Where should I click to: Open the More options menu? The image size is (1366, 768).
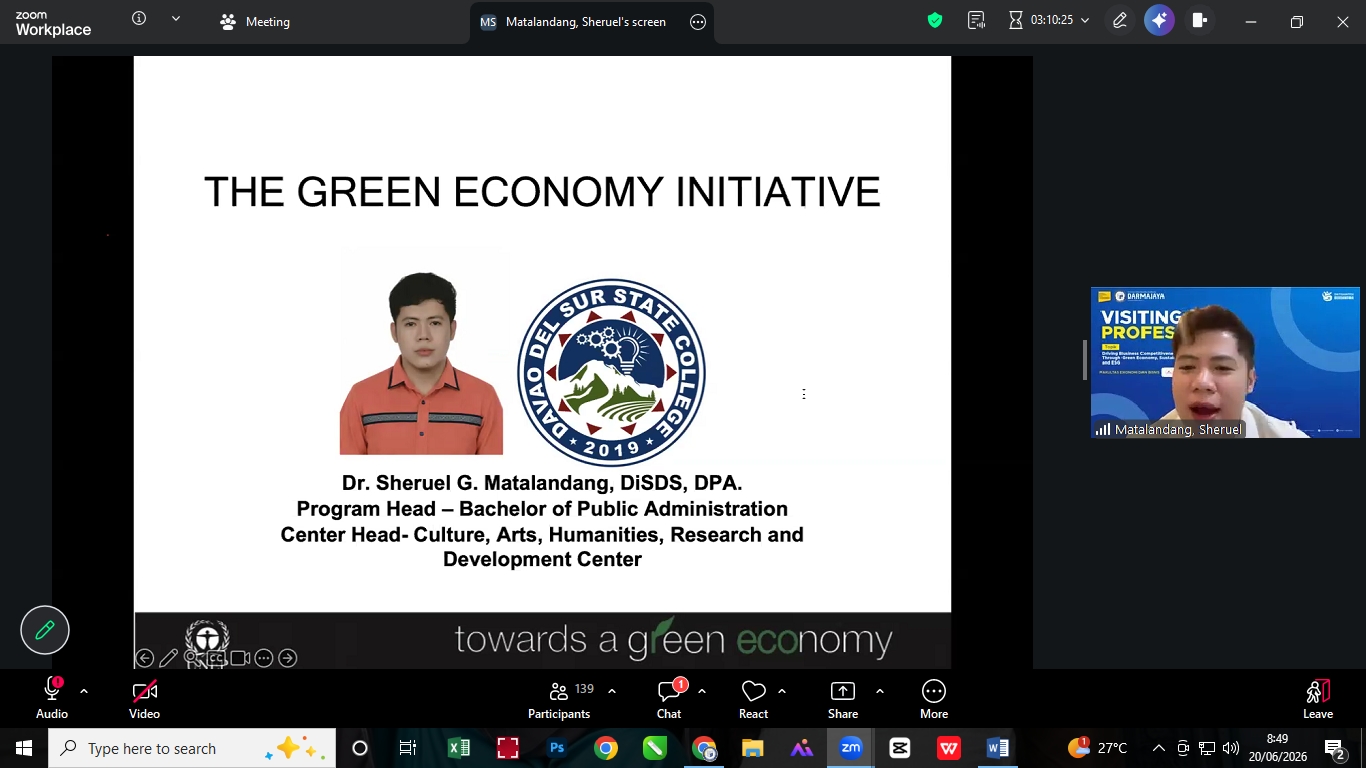tap(934, 698)
